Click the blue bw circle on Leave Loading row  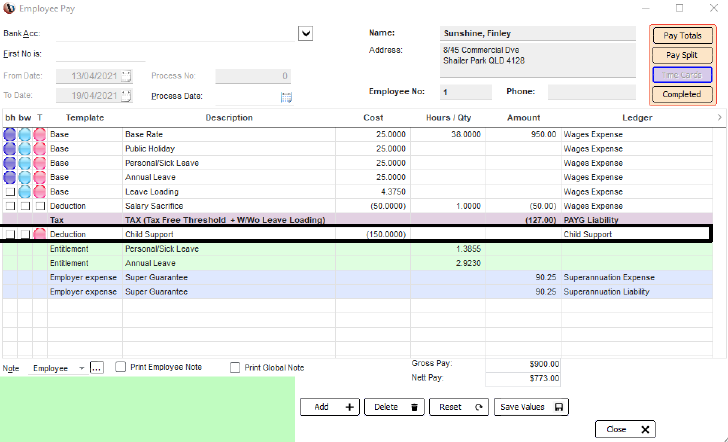tap(25, 192)
